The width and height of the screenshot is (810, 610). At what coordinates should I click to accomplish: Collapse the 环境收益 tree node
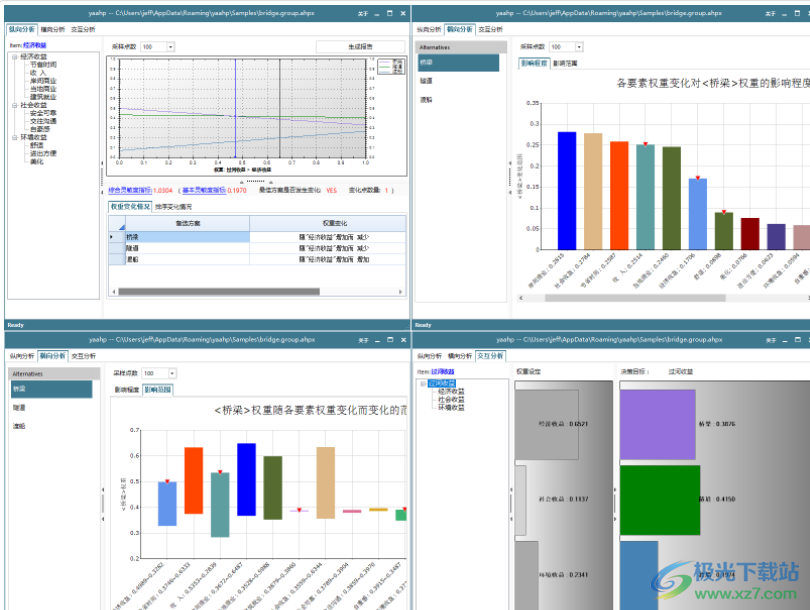click(x=15, y=137)
